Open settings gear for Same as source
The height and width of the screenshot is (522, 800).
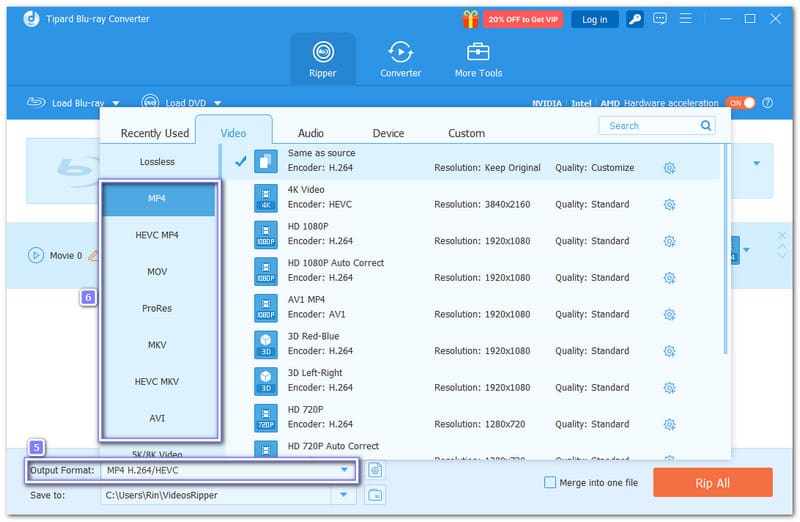click(x=669, y=168)
